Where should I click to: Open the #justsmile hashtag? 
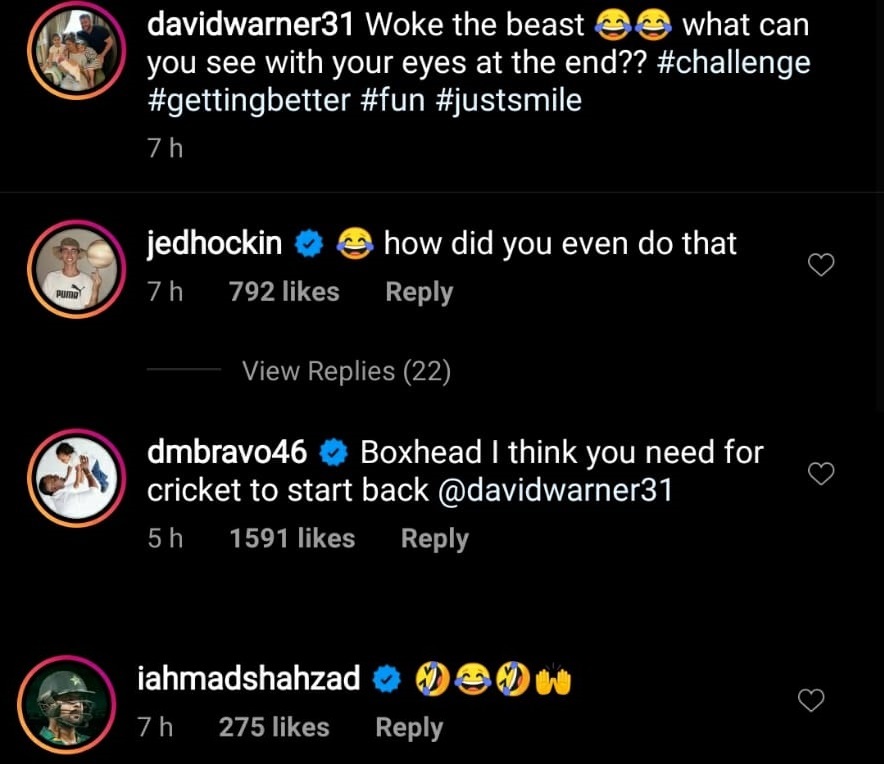[509, 101]
